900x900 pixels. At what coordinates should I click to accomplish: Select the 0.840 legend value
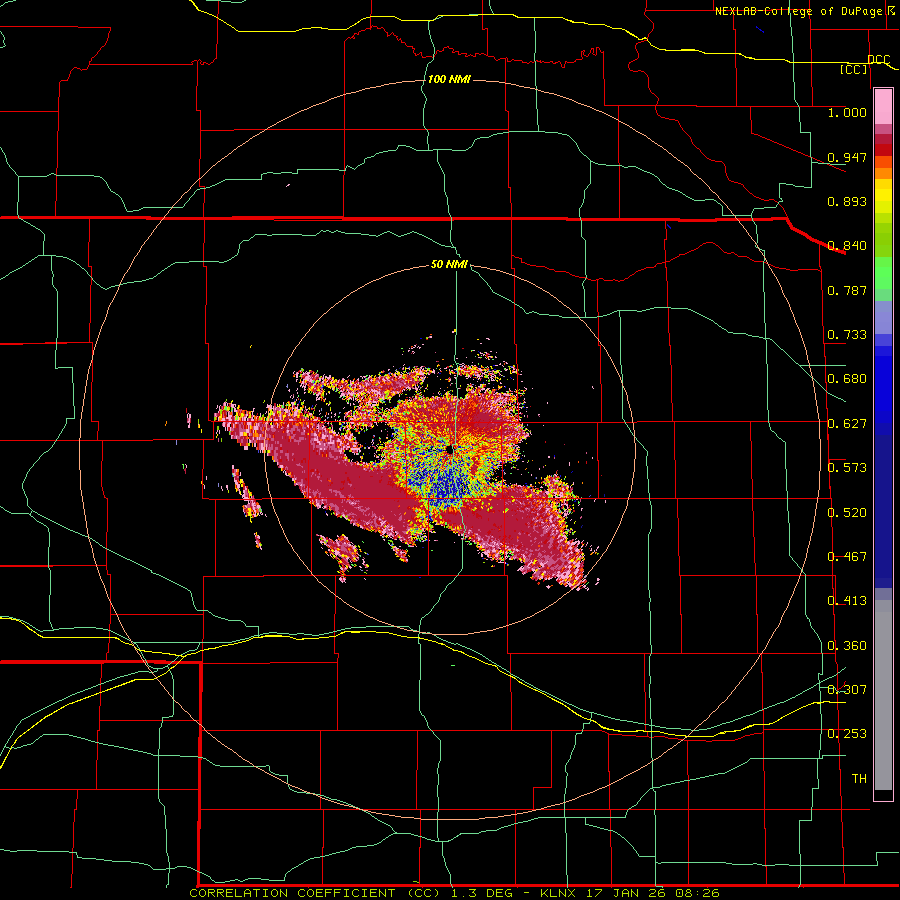[x=847, y=246]
